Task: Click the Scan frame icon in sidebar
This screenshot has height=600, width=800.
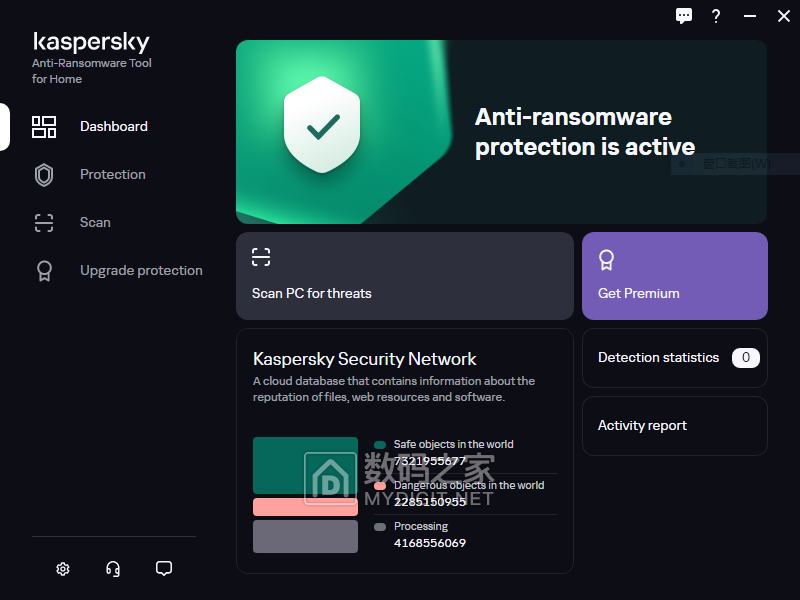Action: (x=44, y=223)
